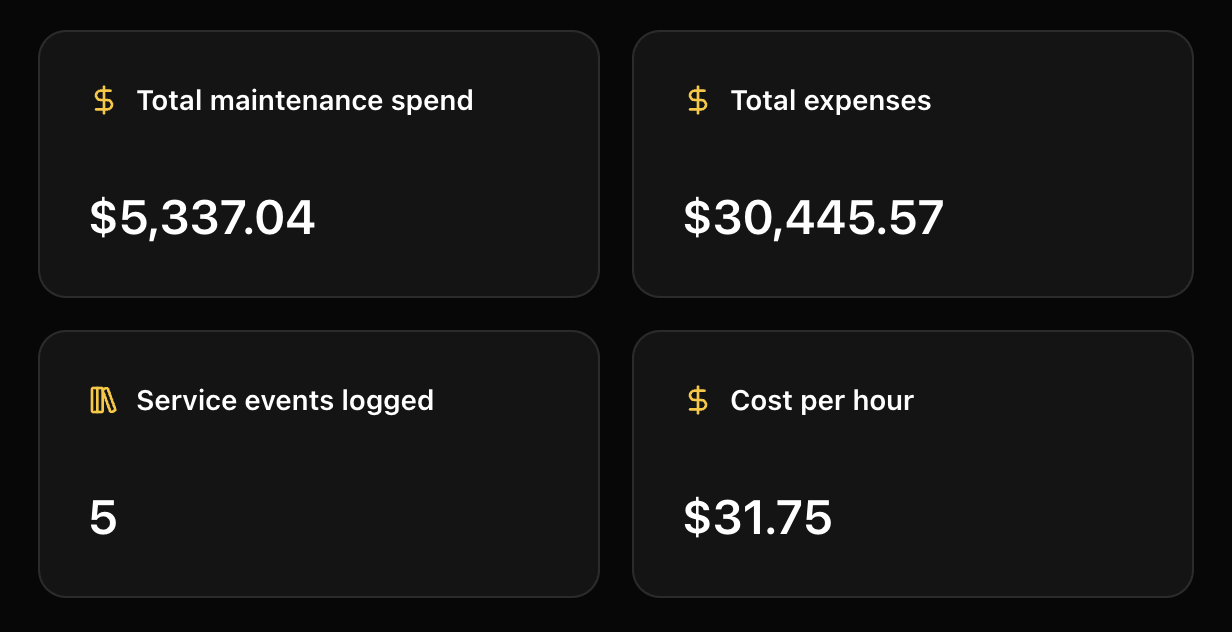Screen dimensions: 1232x632
Task: Click the $30,445.57 total expenses value
Action: point(814,217)
